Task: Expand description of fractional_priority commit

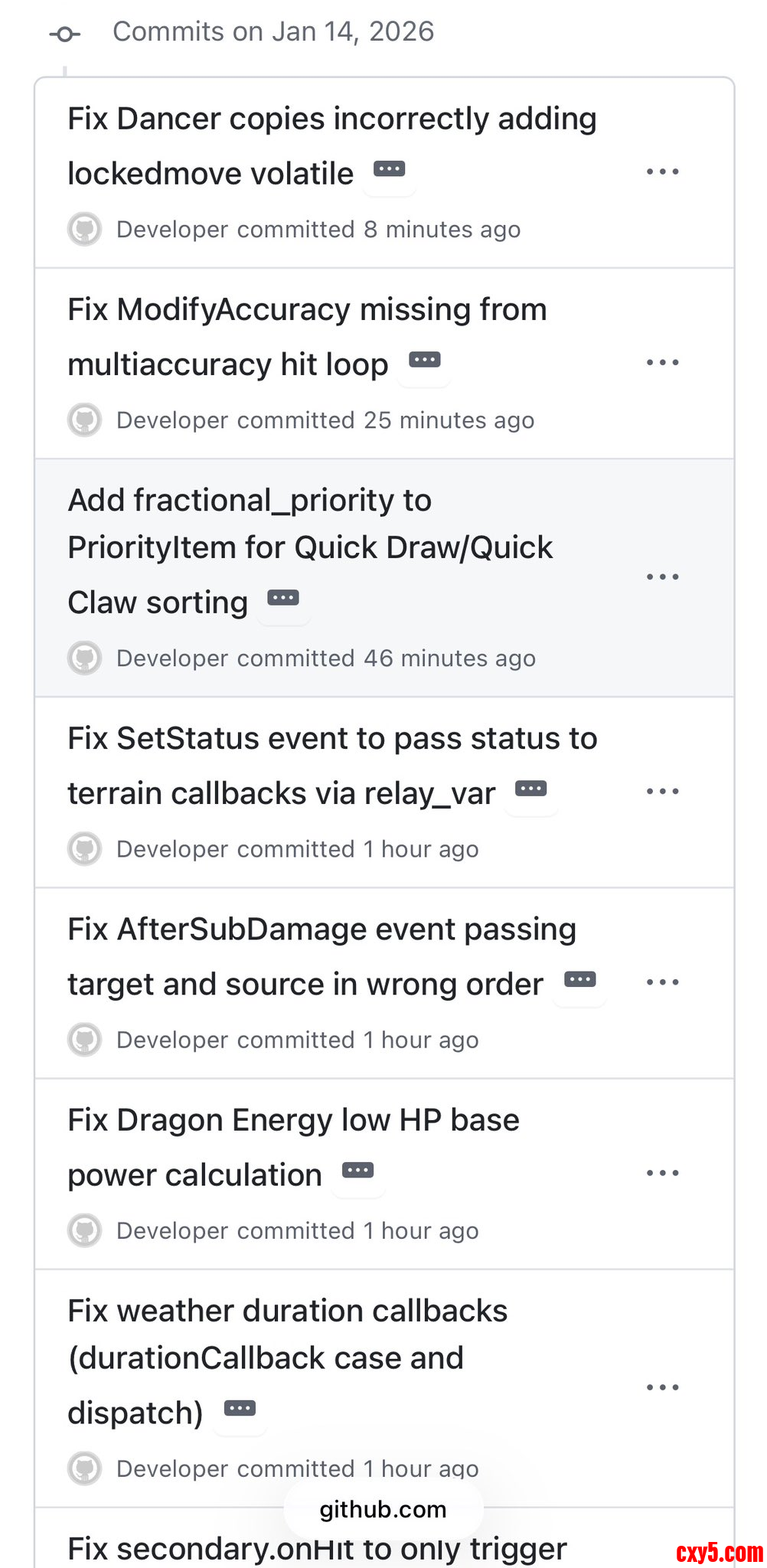Action: [283, 598]
